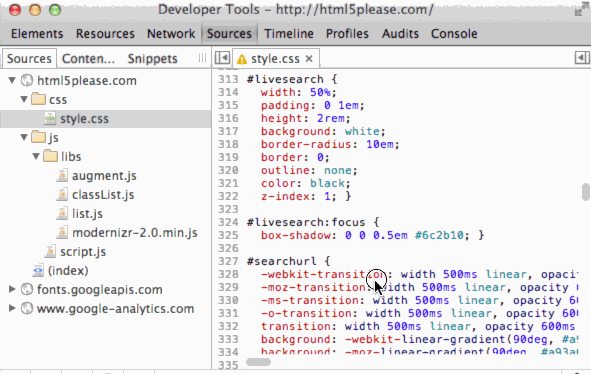Switch to the Network panel

tap(171, 34)
